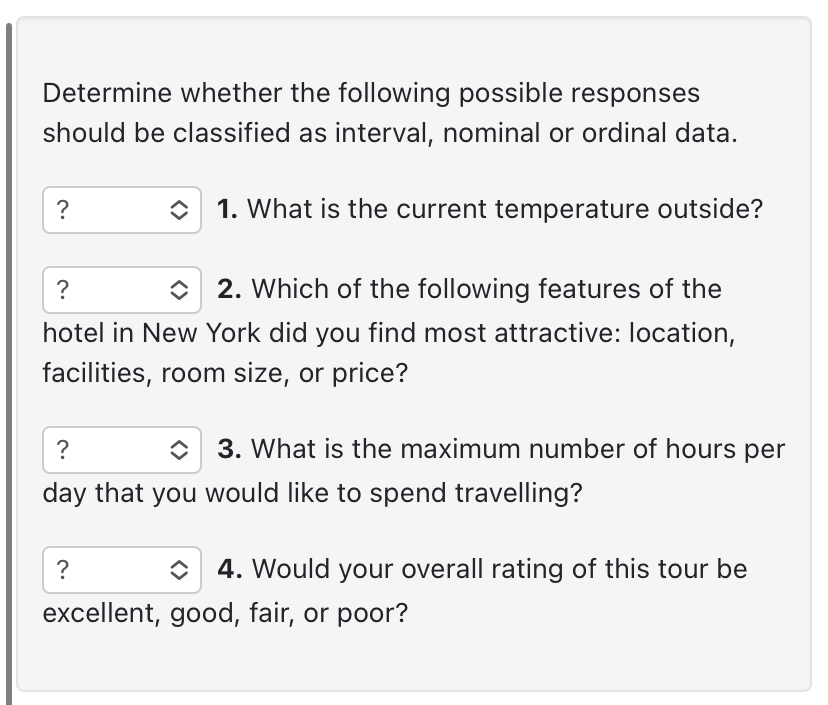This screenshot has width=828, height=705.
Task: Click the chevron arrows on question 3's select box
Action: (x=178, y=450)
